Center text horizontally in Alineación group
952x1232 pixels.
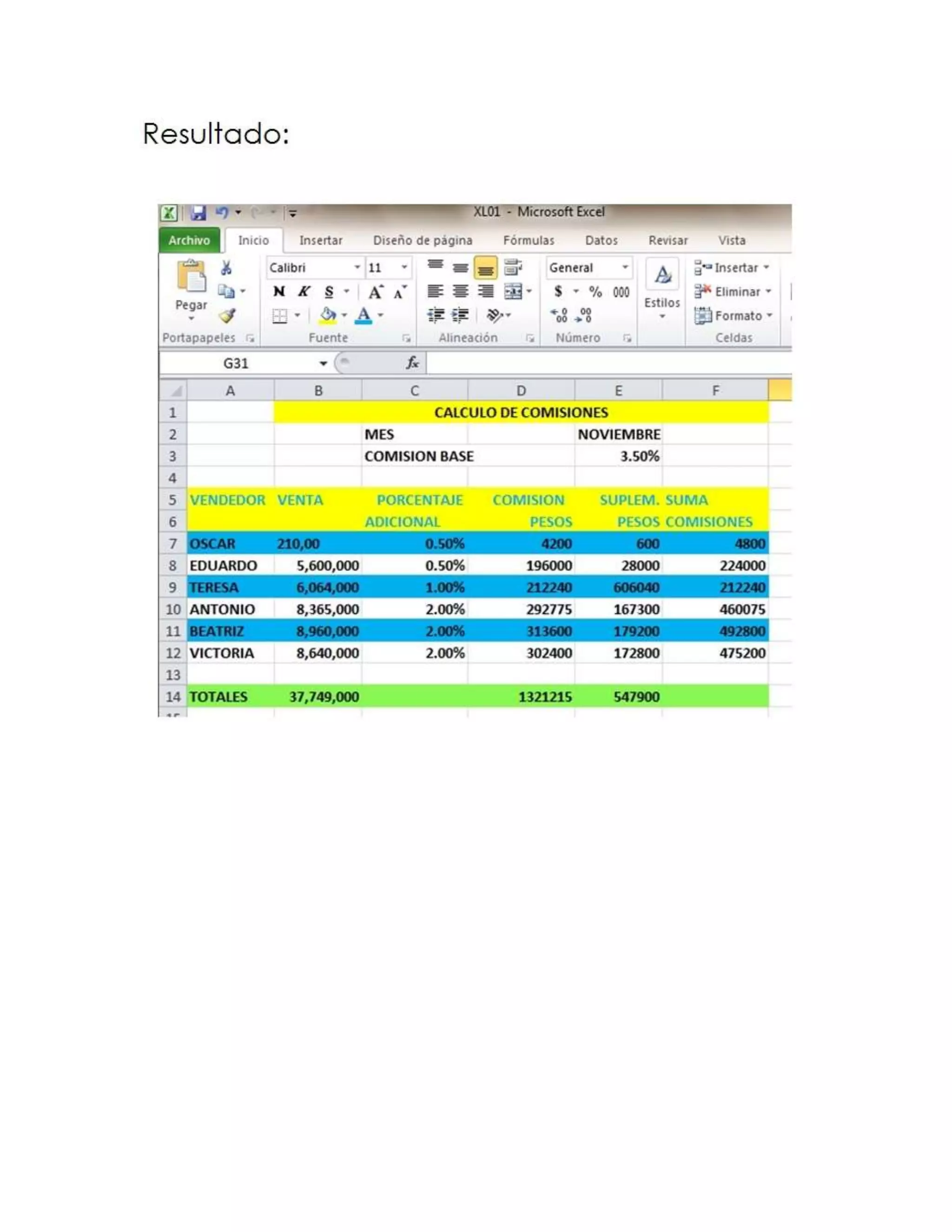point(461,291)
